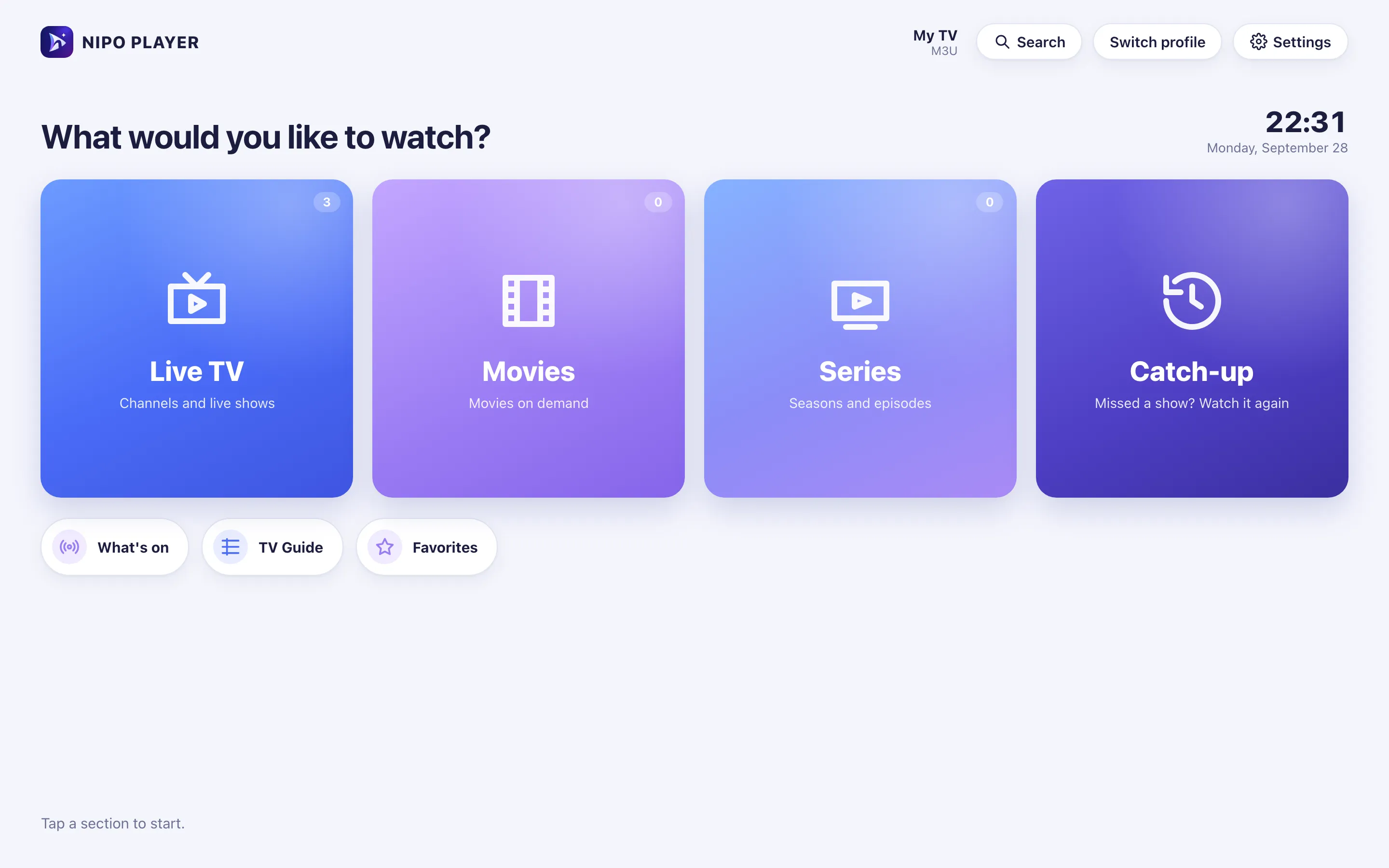This screenshot has width=1389, height=868.
Task: Open the Catch-up heading
Action: tap(1192, 371)
